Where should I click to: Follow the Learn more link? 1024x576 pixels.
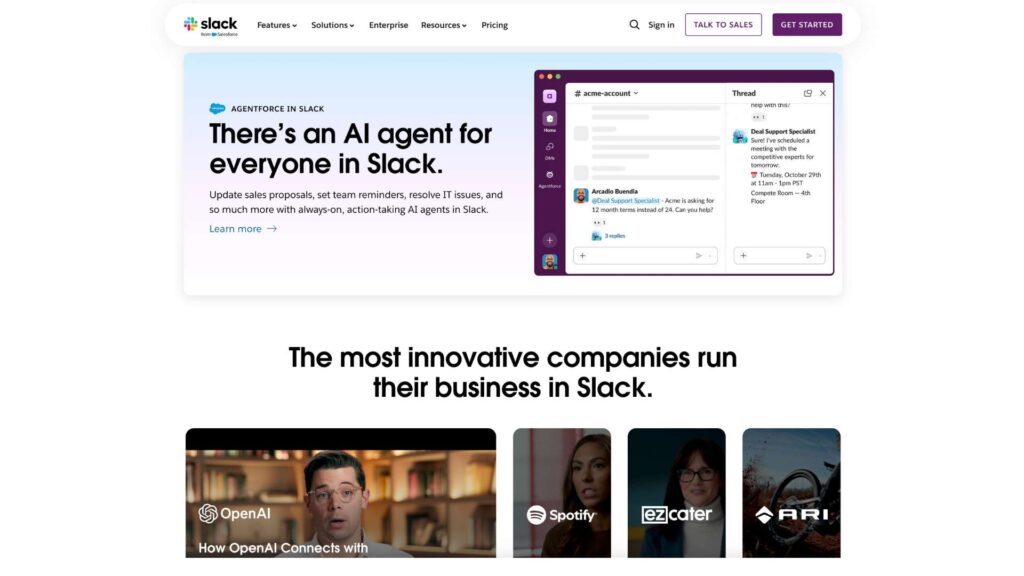(235, 228)
